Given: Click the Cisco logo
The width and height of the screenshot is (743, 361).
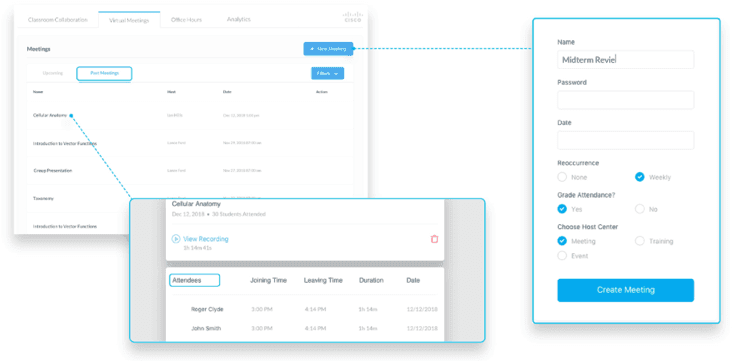Looking at the screenshot, I should 352,17.
